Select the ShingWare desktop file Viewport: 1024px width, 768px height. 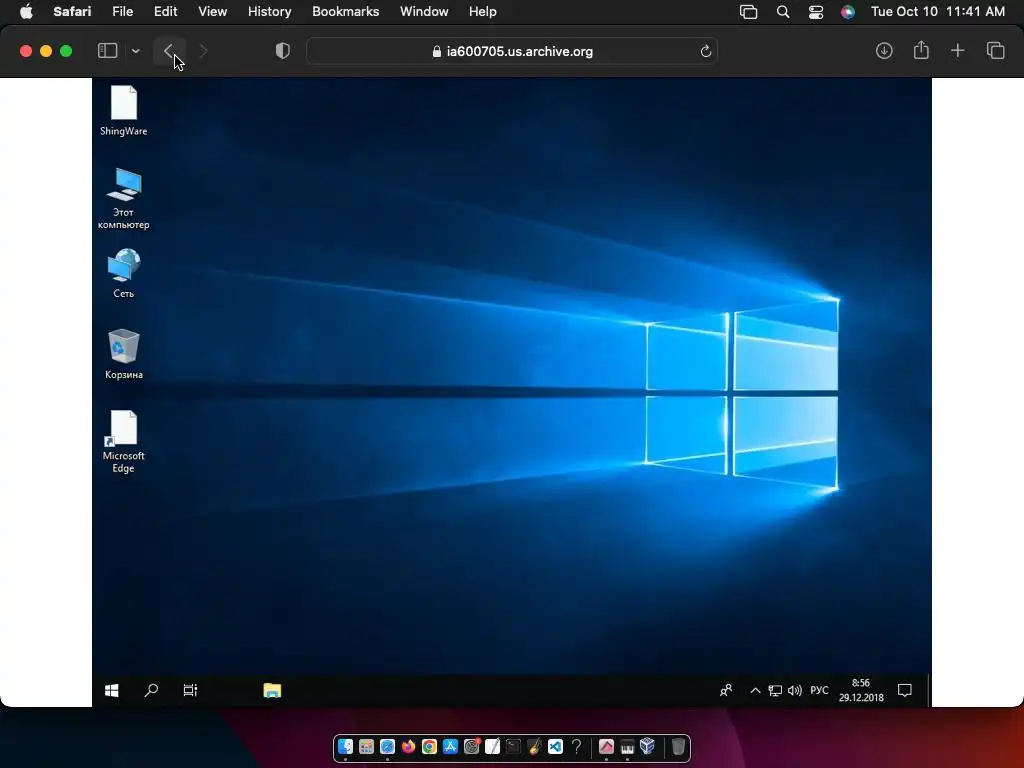point(123,111)
